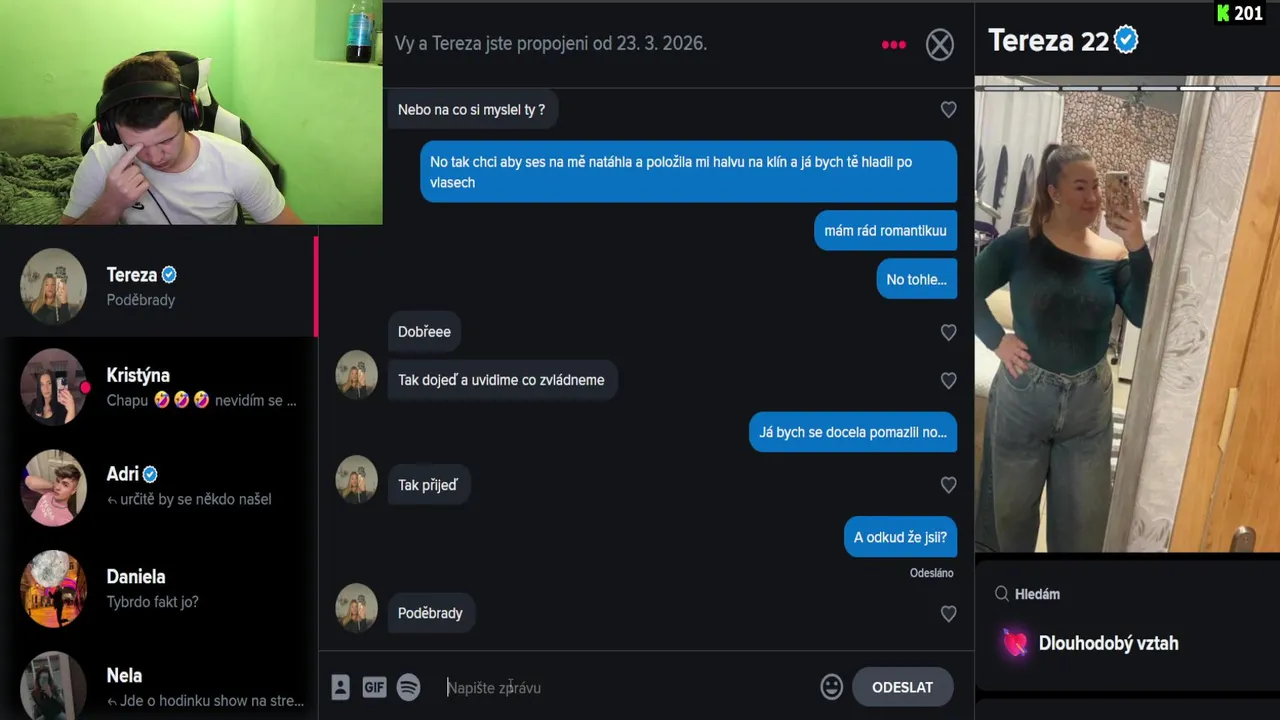Click Tereza's profile photo
The image size is (1280, 720).
[1127, 315]
